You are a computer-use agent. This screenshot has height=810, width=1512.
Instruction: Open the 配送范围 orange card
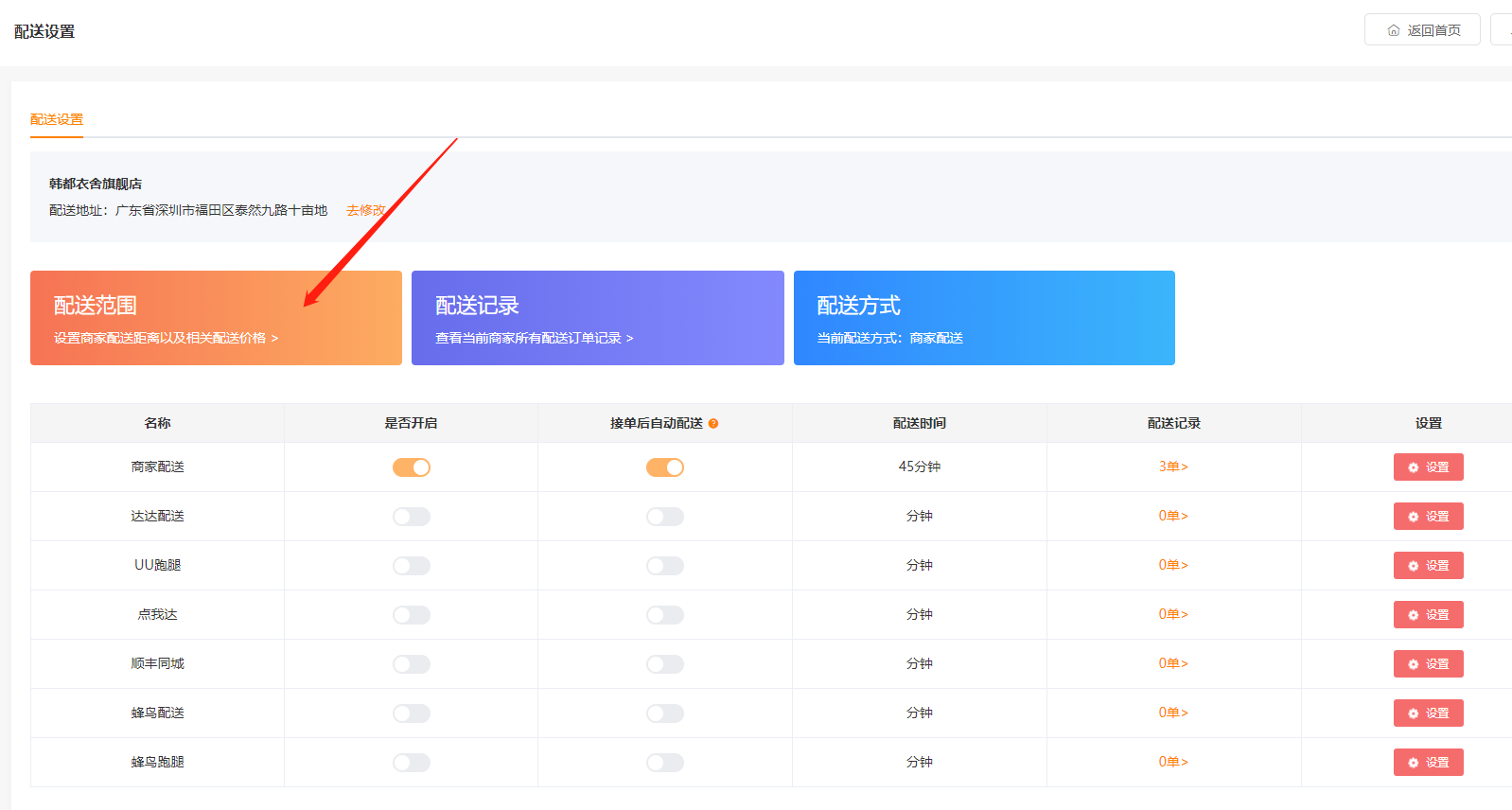click(216, 318)
